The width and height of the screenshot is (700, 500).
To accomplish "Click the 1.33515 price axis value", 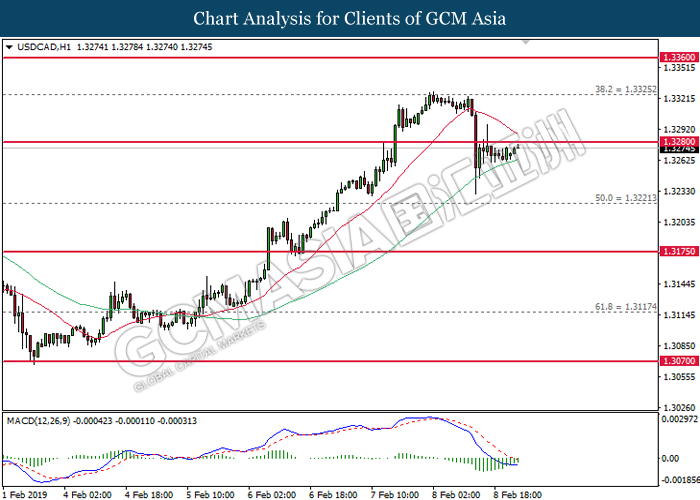I will [x=679, y=68].
